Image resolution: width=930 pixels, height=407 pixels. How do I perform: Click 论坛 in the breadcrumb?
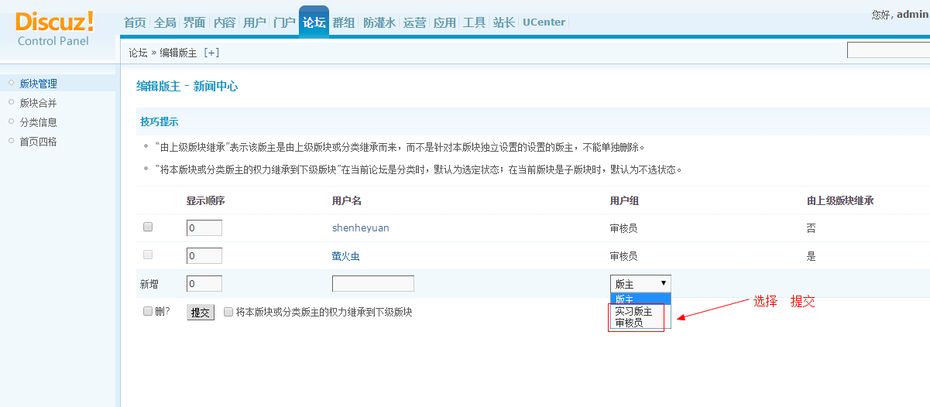pyautogui.click(x=138, y=53)
